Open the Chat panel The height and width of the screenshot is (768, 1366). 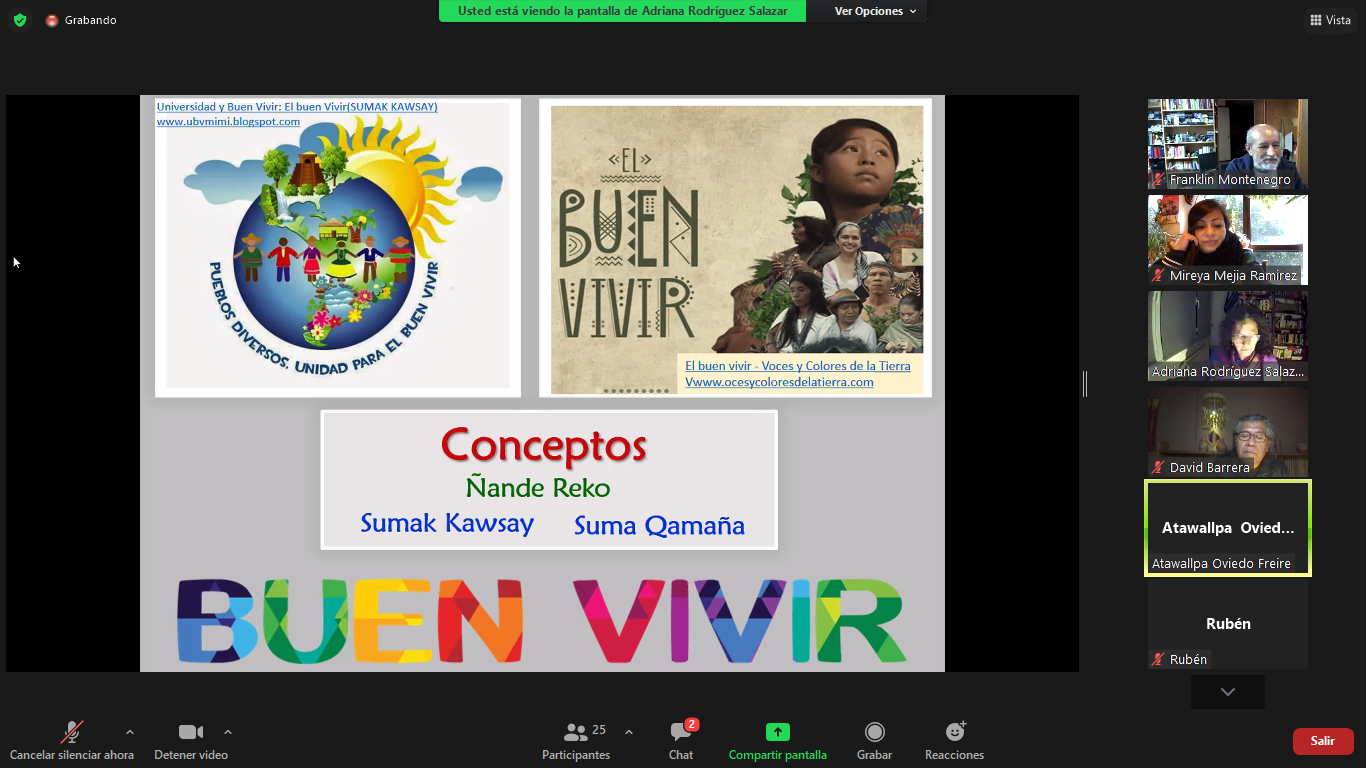tap(681, 740)
